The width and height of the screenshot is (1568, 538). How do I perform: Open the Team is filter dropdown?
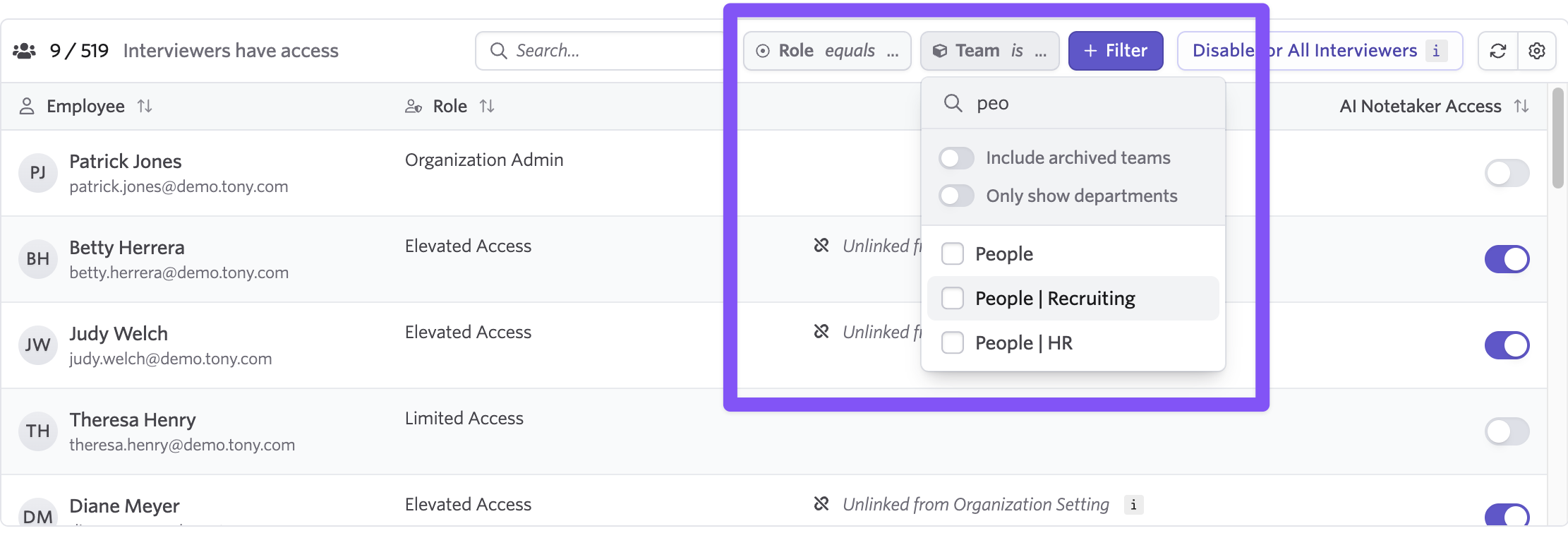[989, 51]
